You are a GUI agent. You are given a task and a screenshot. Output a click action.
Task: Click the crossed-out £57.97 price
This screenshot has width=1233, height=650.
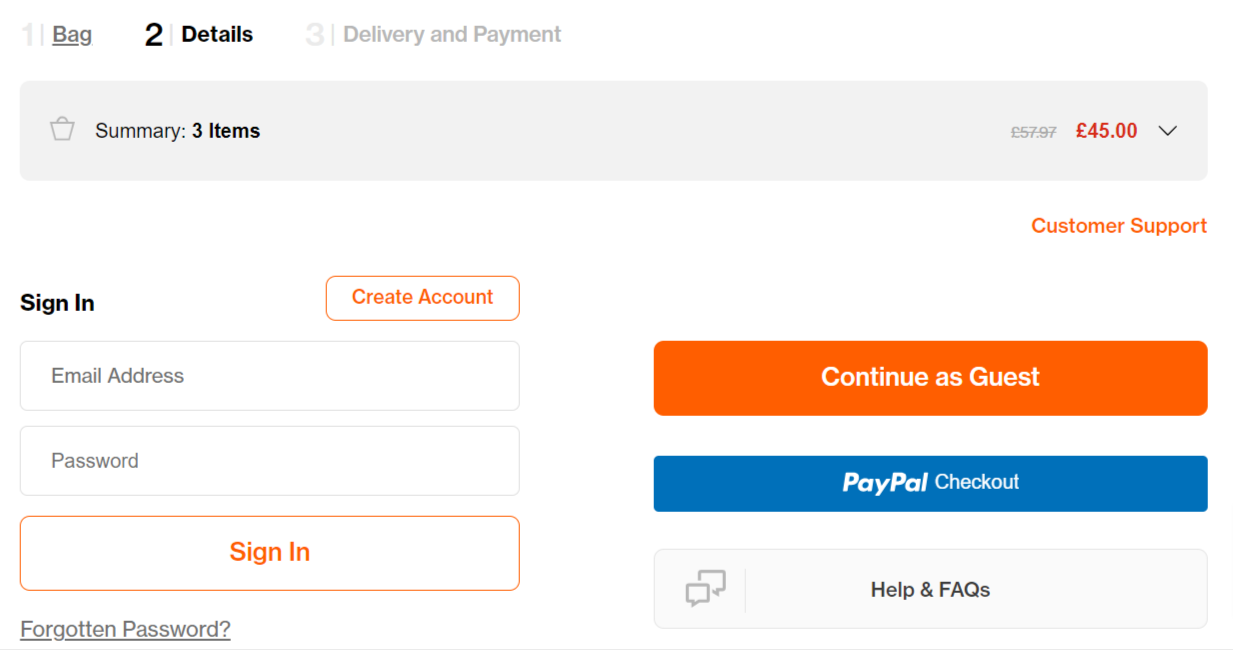1033,132
